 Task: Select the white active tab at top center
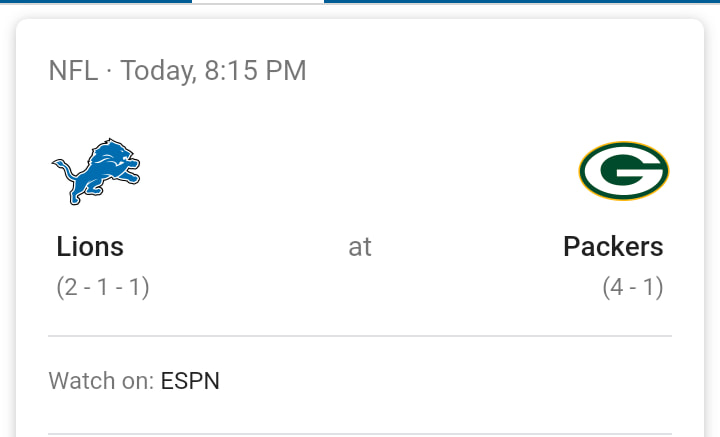[x=258, y=2]
